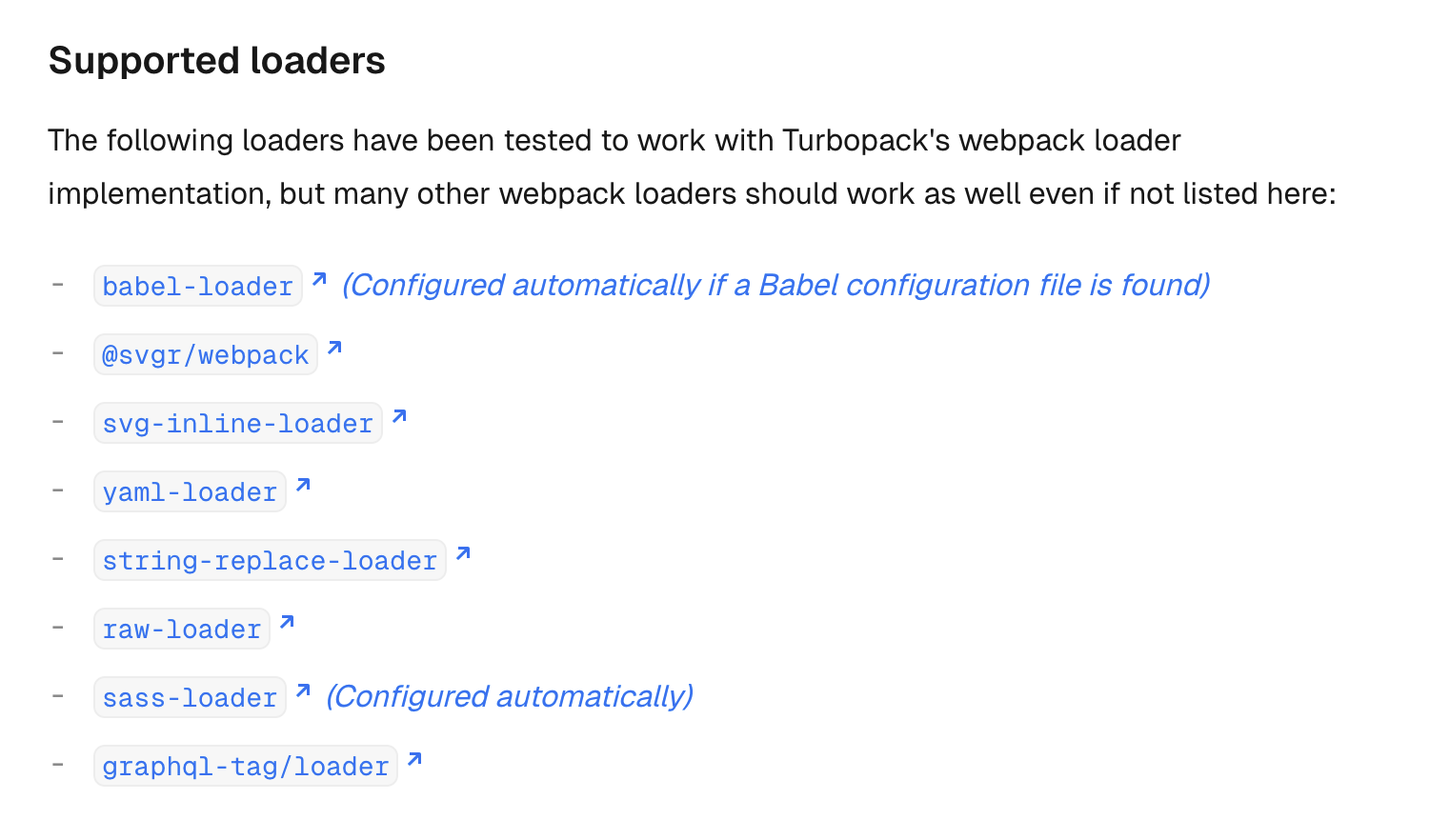Open the sass-loader link

(x=190, y=697)
